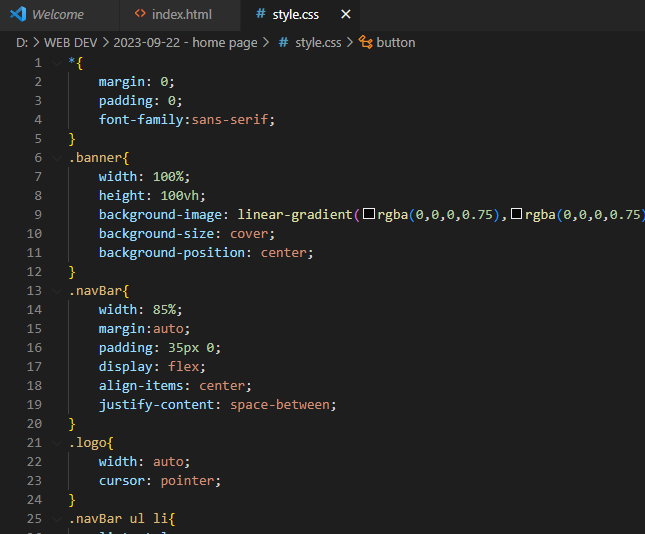Collapse the .navBar rule at line 13
The height and width of the screenshot is (534, 645).
57,291
